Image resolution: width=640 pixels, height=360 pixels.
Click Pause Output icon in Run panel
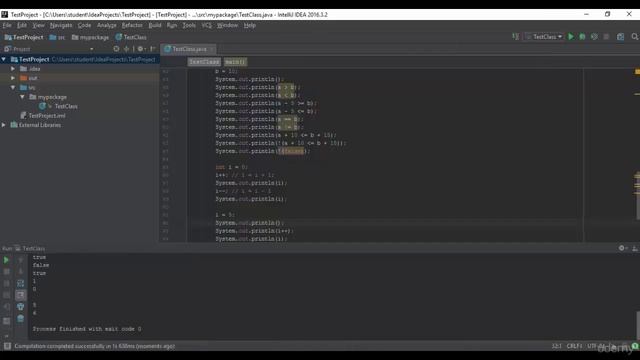6,283
